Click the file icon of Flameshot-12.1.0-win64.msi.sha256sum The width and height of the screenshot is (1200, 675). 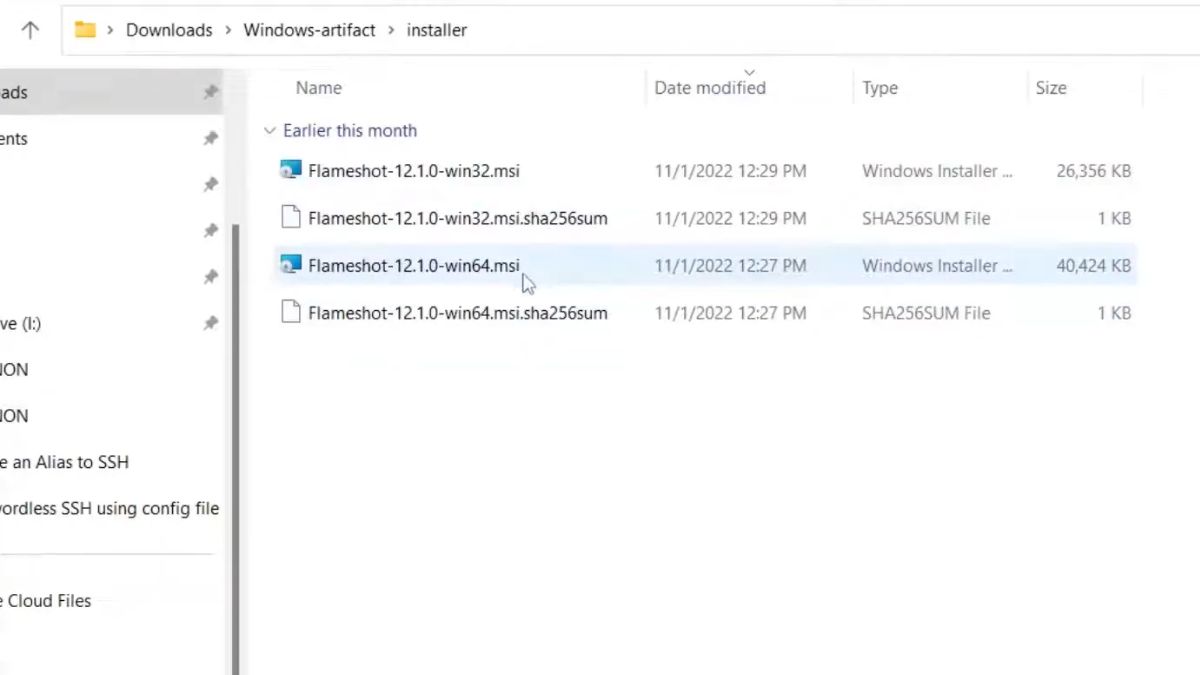[291, 313]
